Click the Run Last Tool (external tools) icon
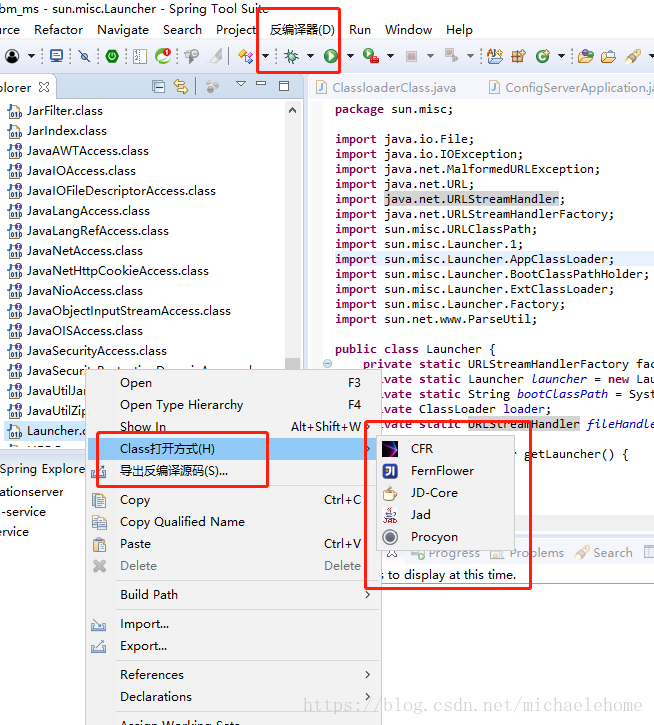Viewport: 654px width, 725px height. (371, 56)
